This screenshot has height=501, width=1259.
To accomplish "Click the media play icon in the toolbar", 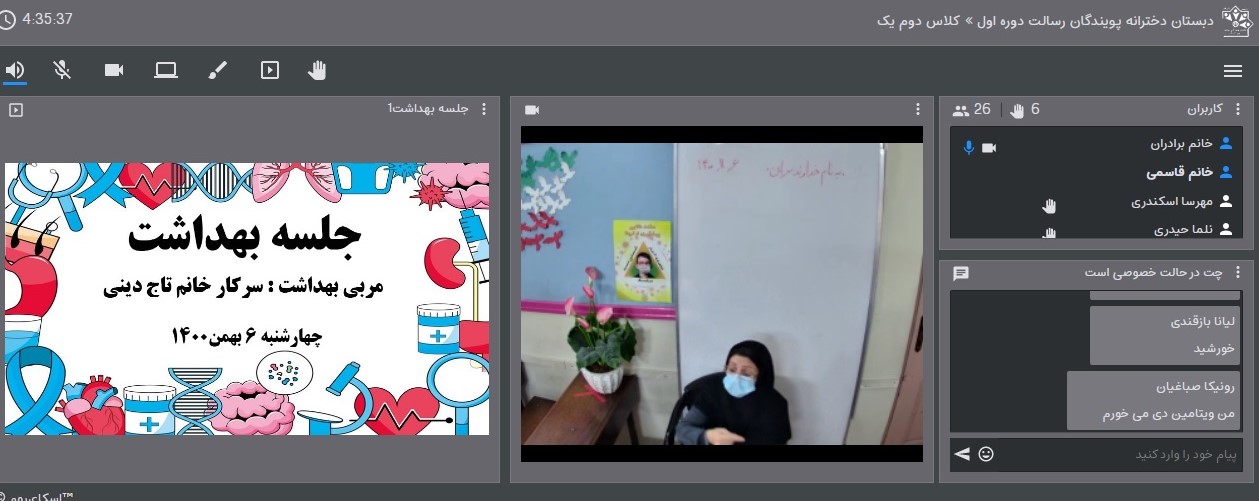I will (269, 70).
